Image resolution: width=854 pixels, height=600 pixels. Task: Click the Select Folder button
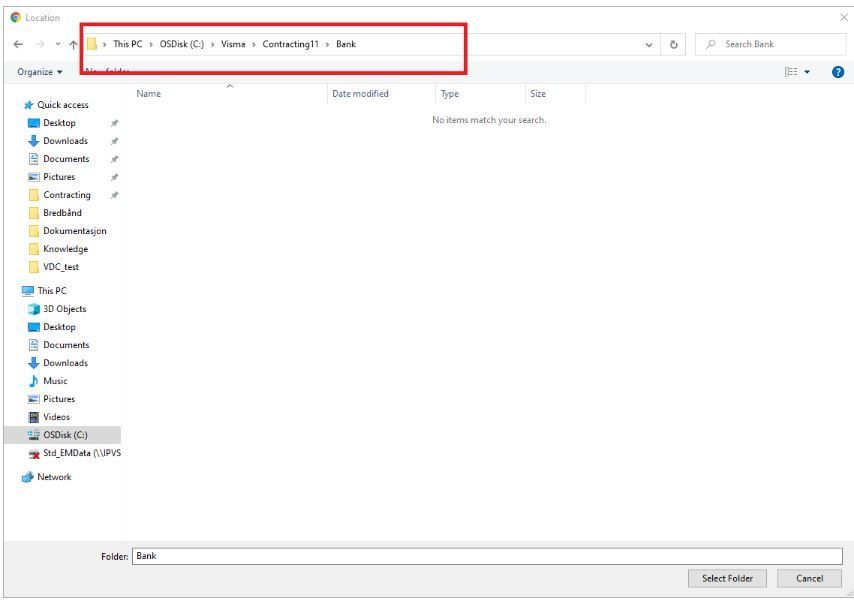(x=727, y=578)
